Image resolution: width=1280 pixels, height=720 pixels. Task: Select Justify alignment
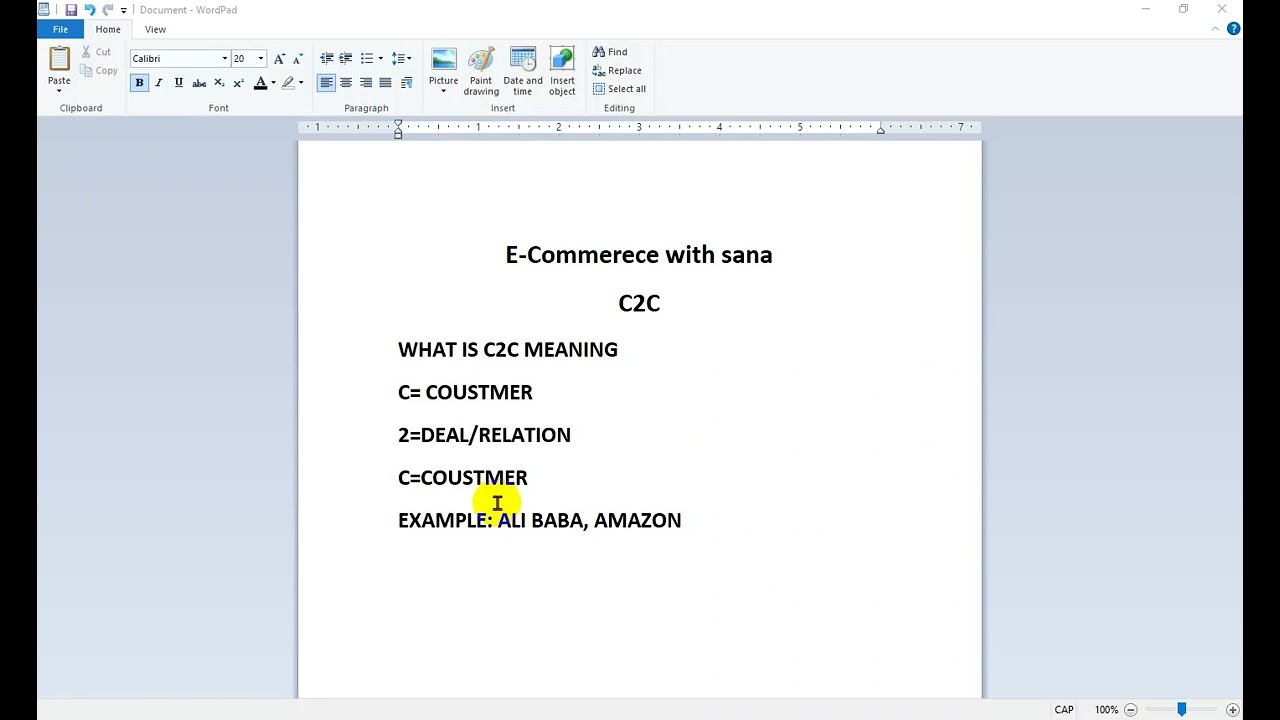(385, 83)
